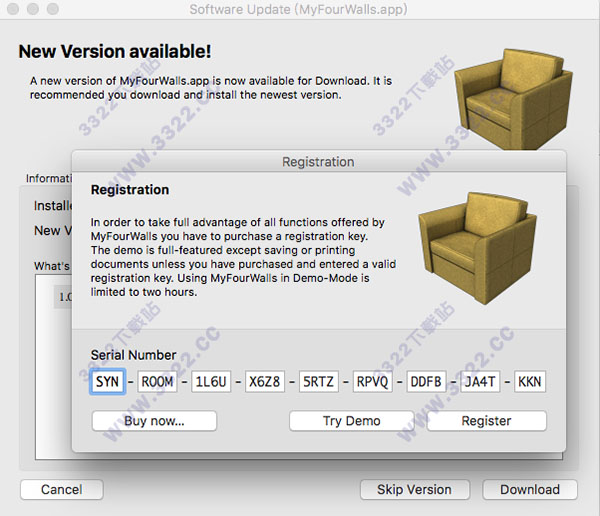Screen dimensions: 600x516
Task: Select the serial field containing KKN
Action: (x=530, y=382)
